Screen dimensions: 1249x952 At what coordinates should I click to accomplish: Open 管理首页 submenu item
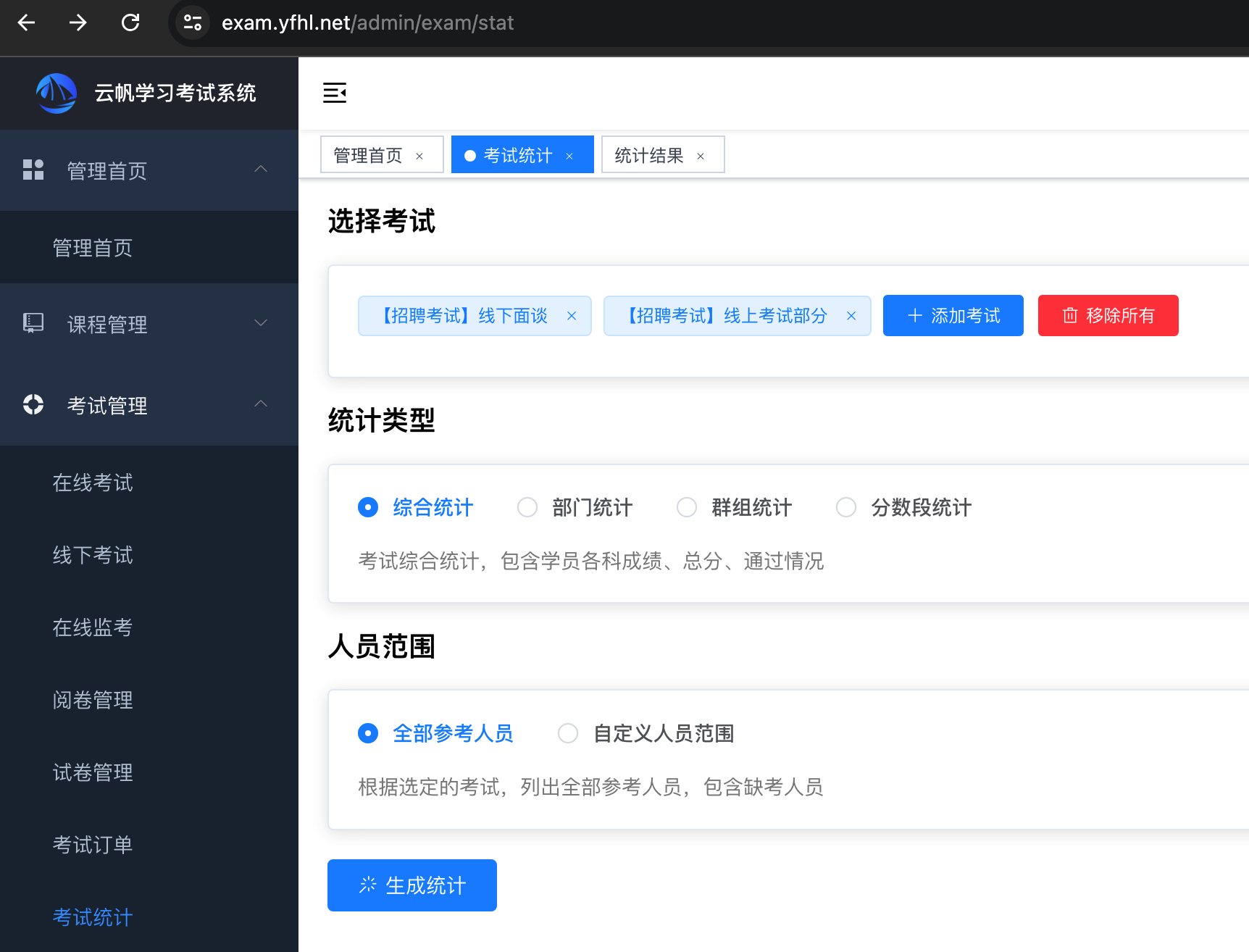pos(149,248)
